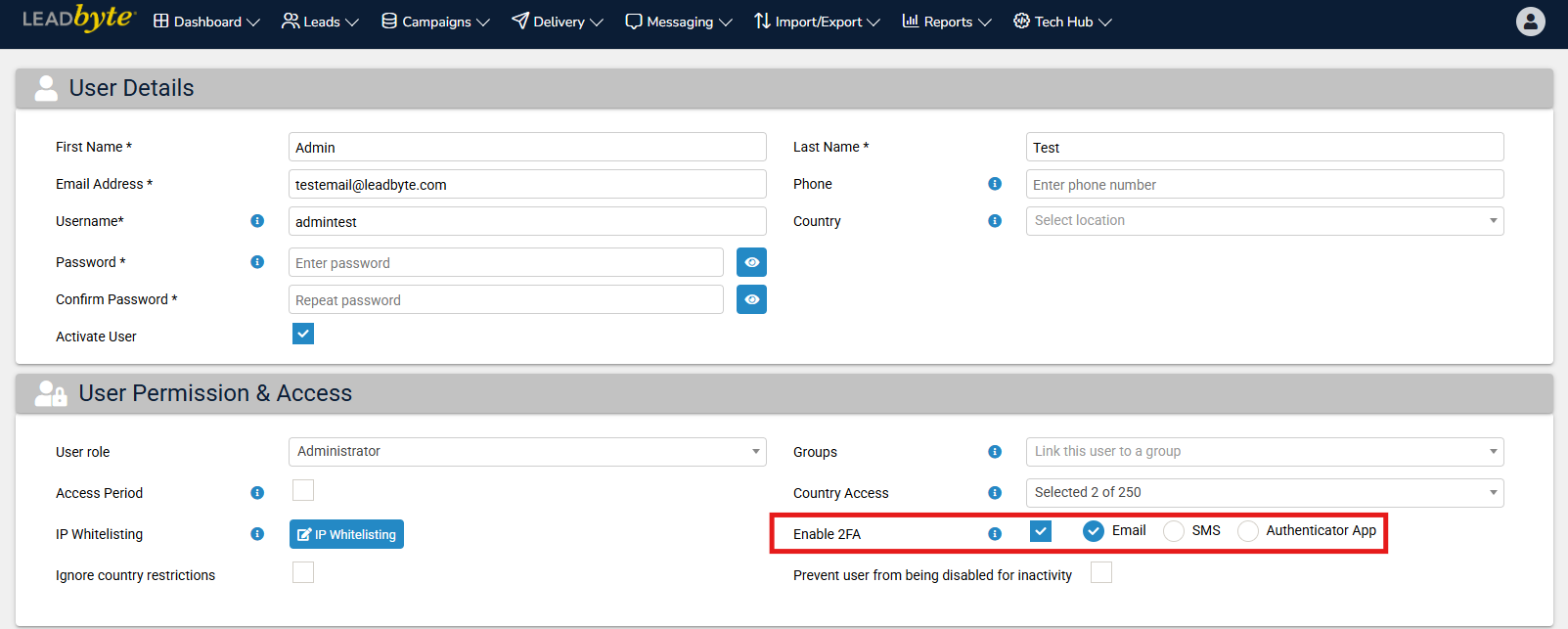Click the Username input field
This screenshot has height=629, width=1568.
click(x=527, y=221)
